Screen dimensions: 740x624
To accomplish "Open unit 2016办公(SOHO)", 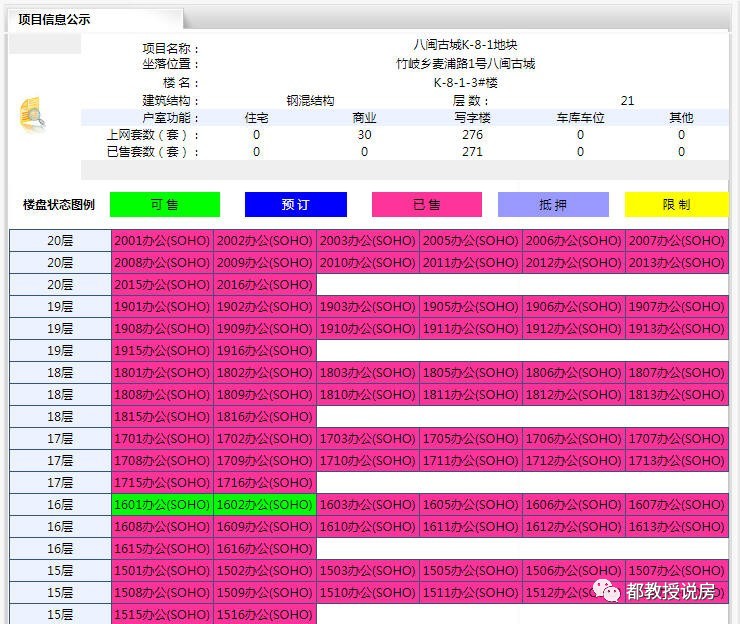I will point(265,285).
